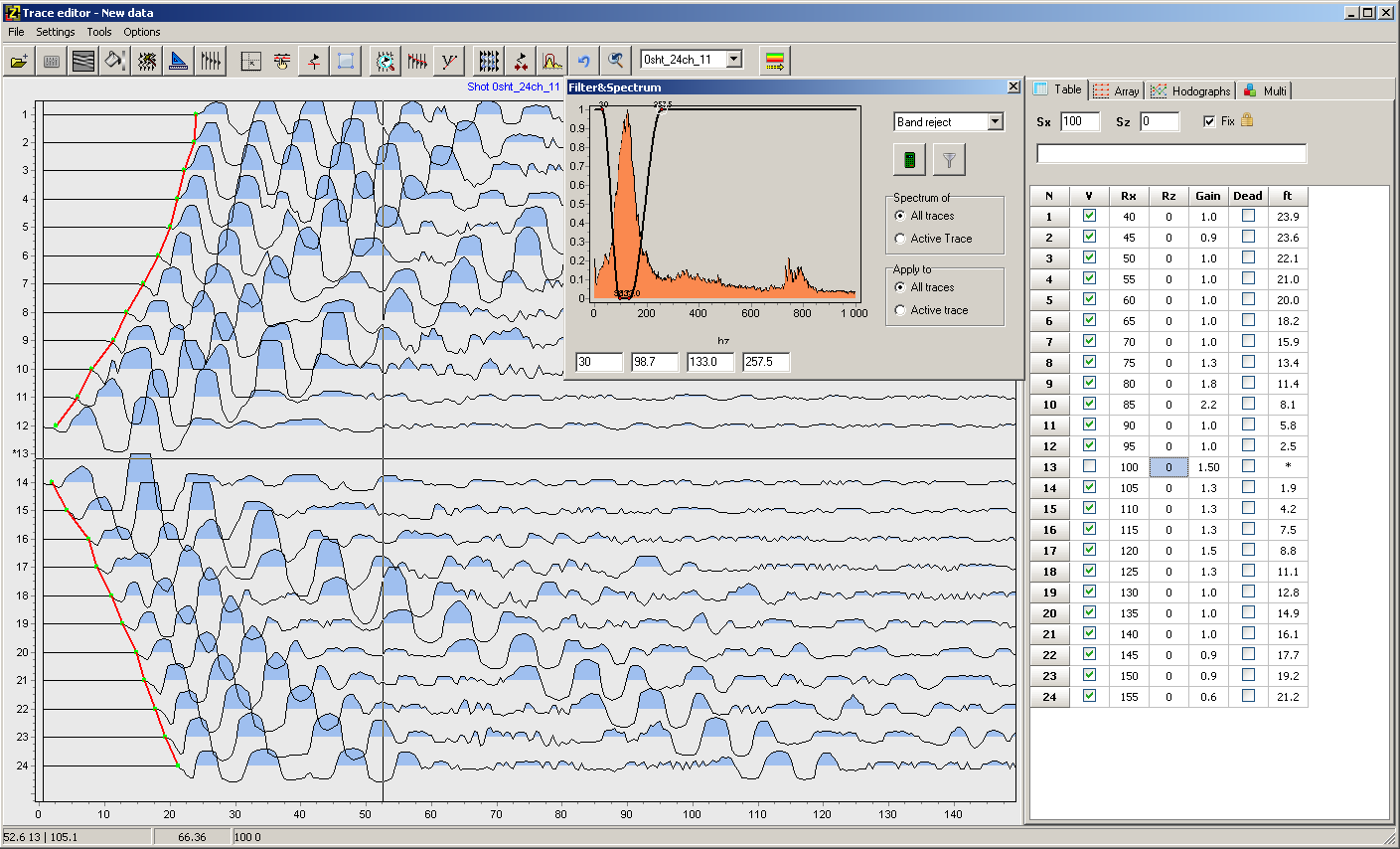Open the Tools menu

tap(99, 32)
